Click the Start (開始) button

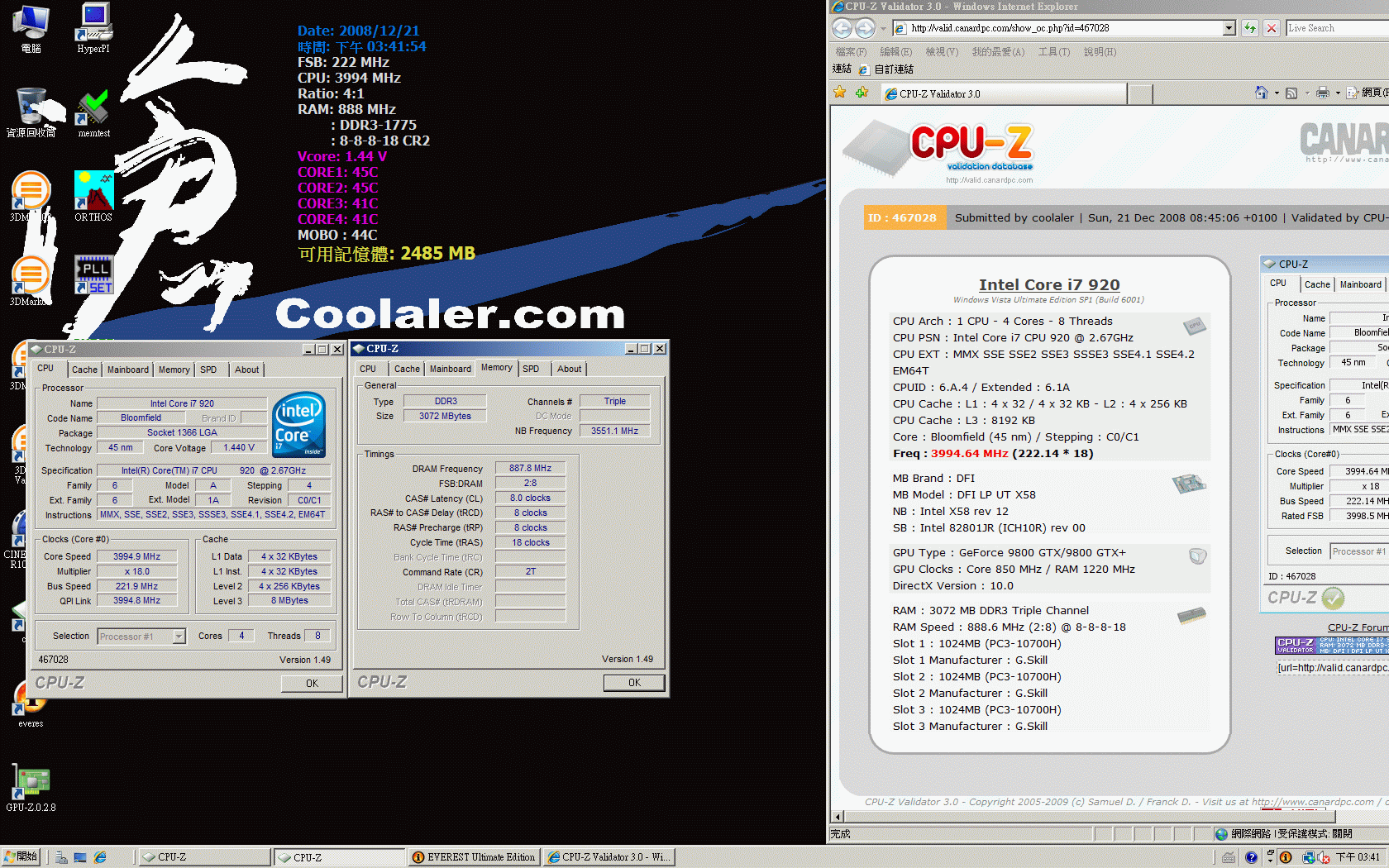[21, 857]
